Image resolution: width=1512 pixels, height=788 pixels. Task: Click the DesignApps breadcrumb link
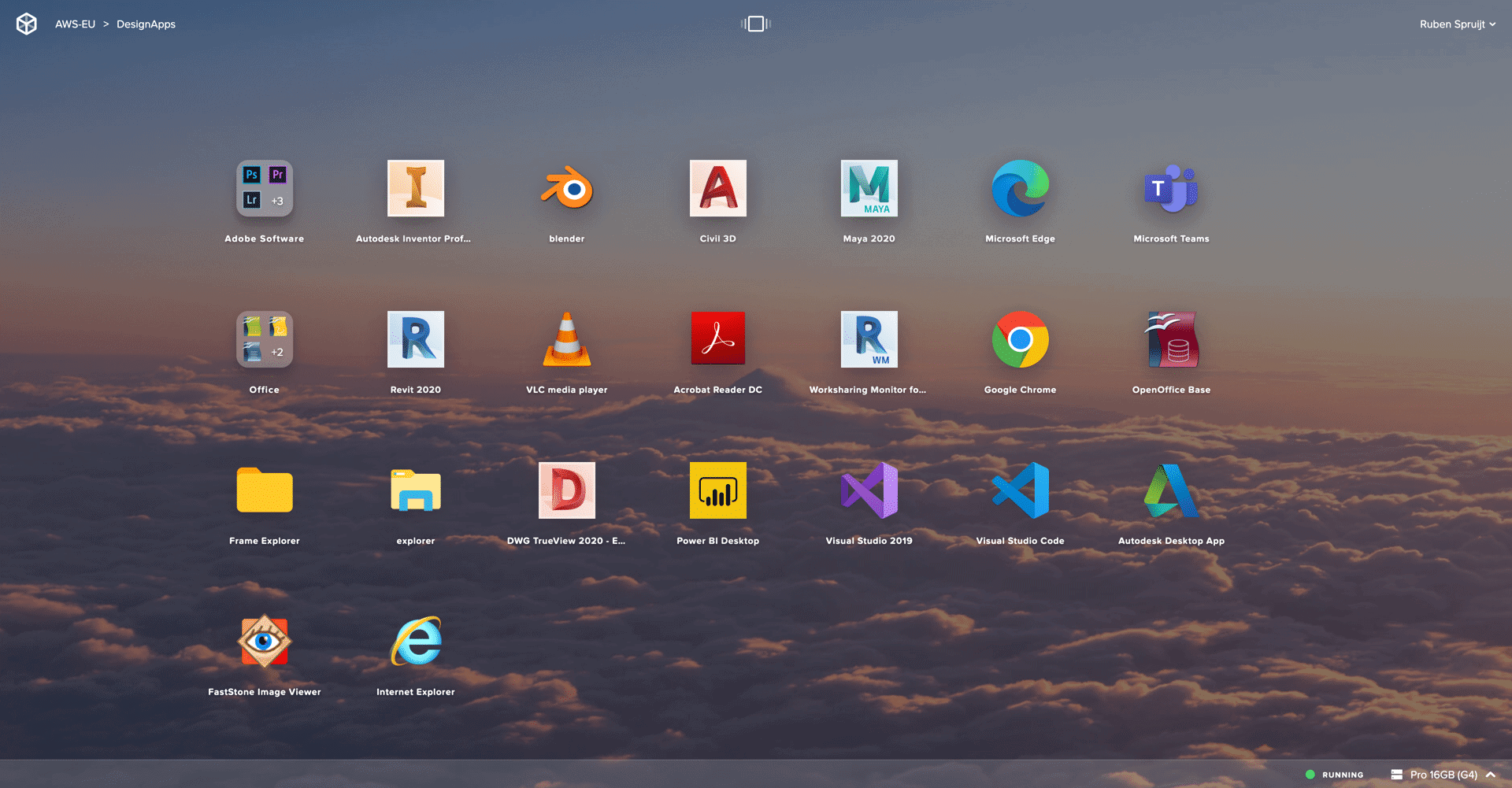(146, 24)
